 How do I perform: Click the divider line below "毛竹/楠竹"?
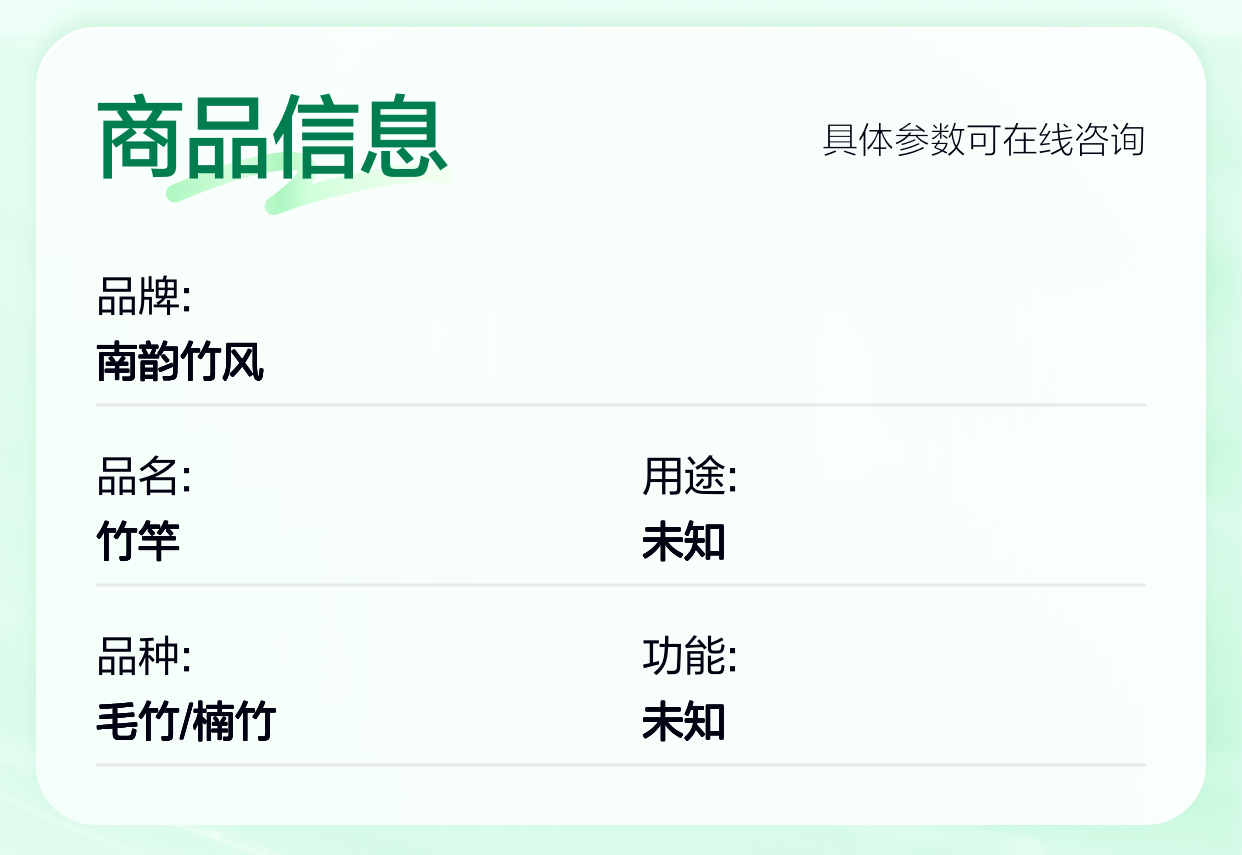point(620,765)
